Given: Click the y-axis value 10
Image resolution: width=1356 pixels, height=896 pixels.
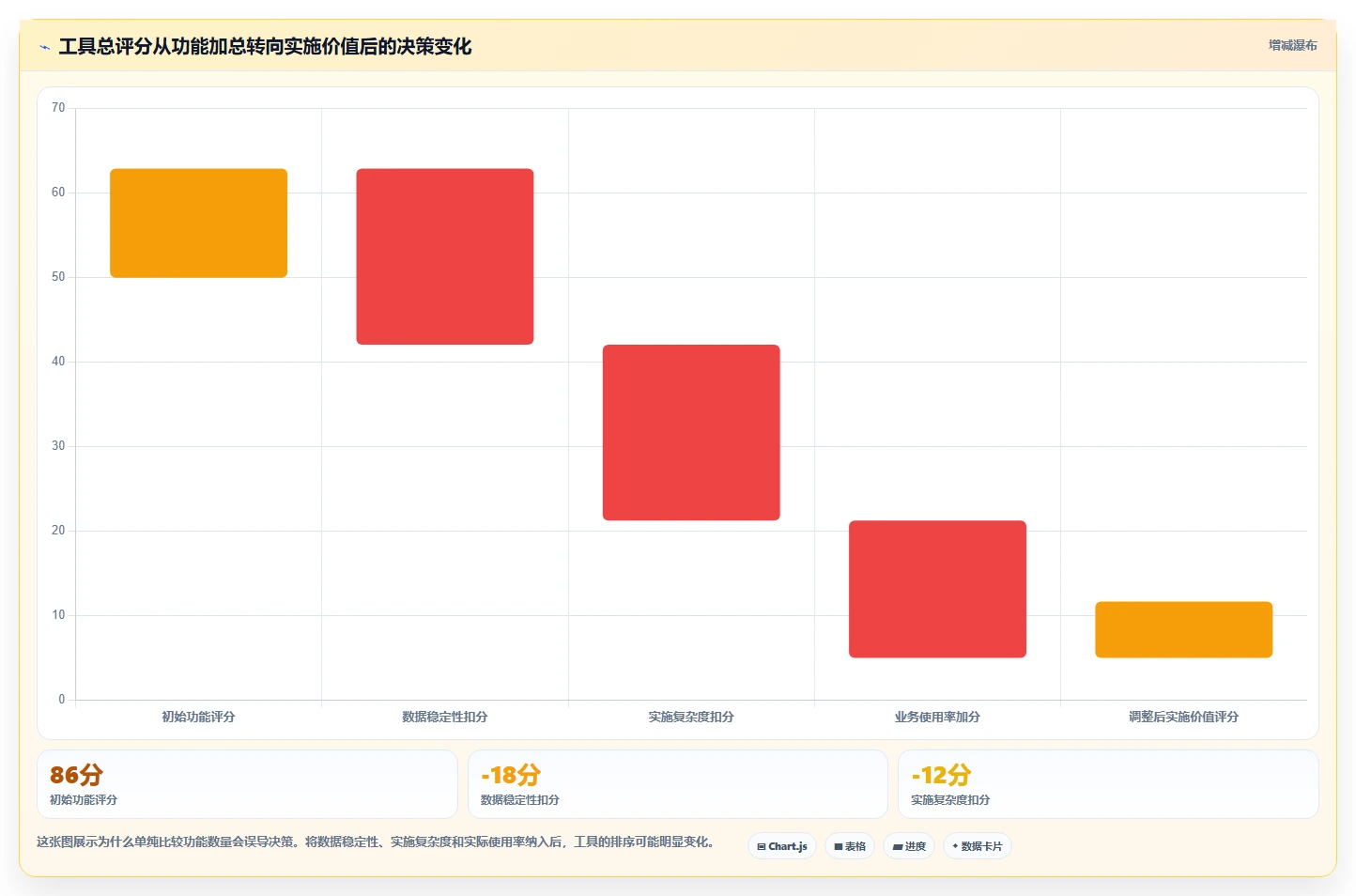Looking at the screenshot, I should 58,615.
